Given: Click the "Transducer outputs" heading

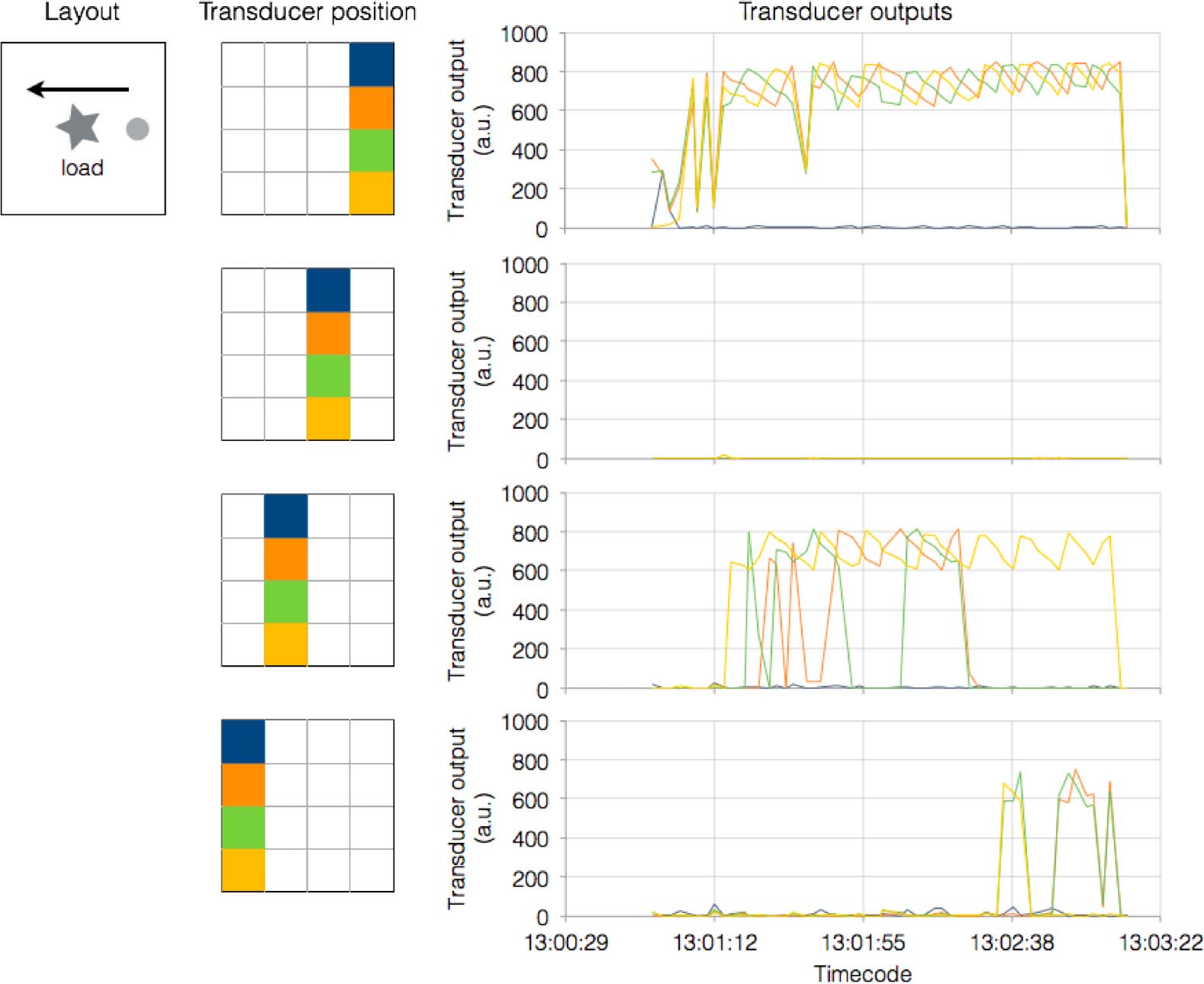Looking at the screenshot, I should 845,11.
